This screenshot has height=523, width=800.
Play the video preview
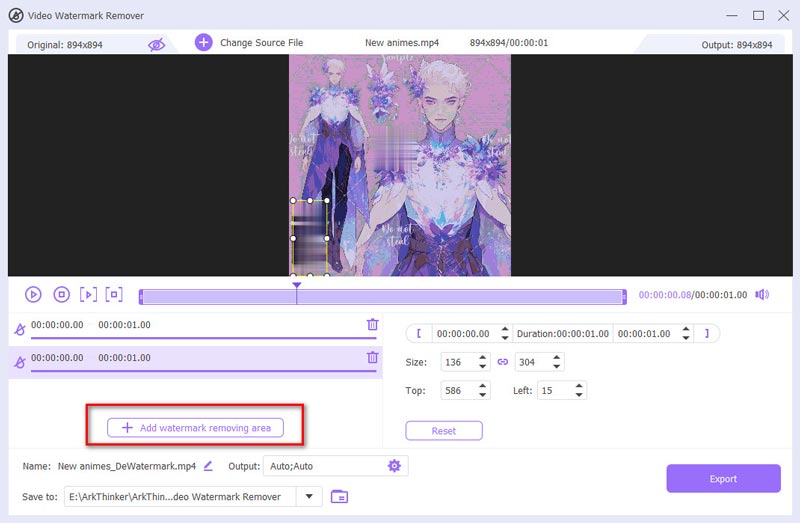pos(33,294)
